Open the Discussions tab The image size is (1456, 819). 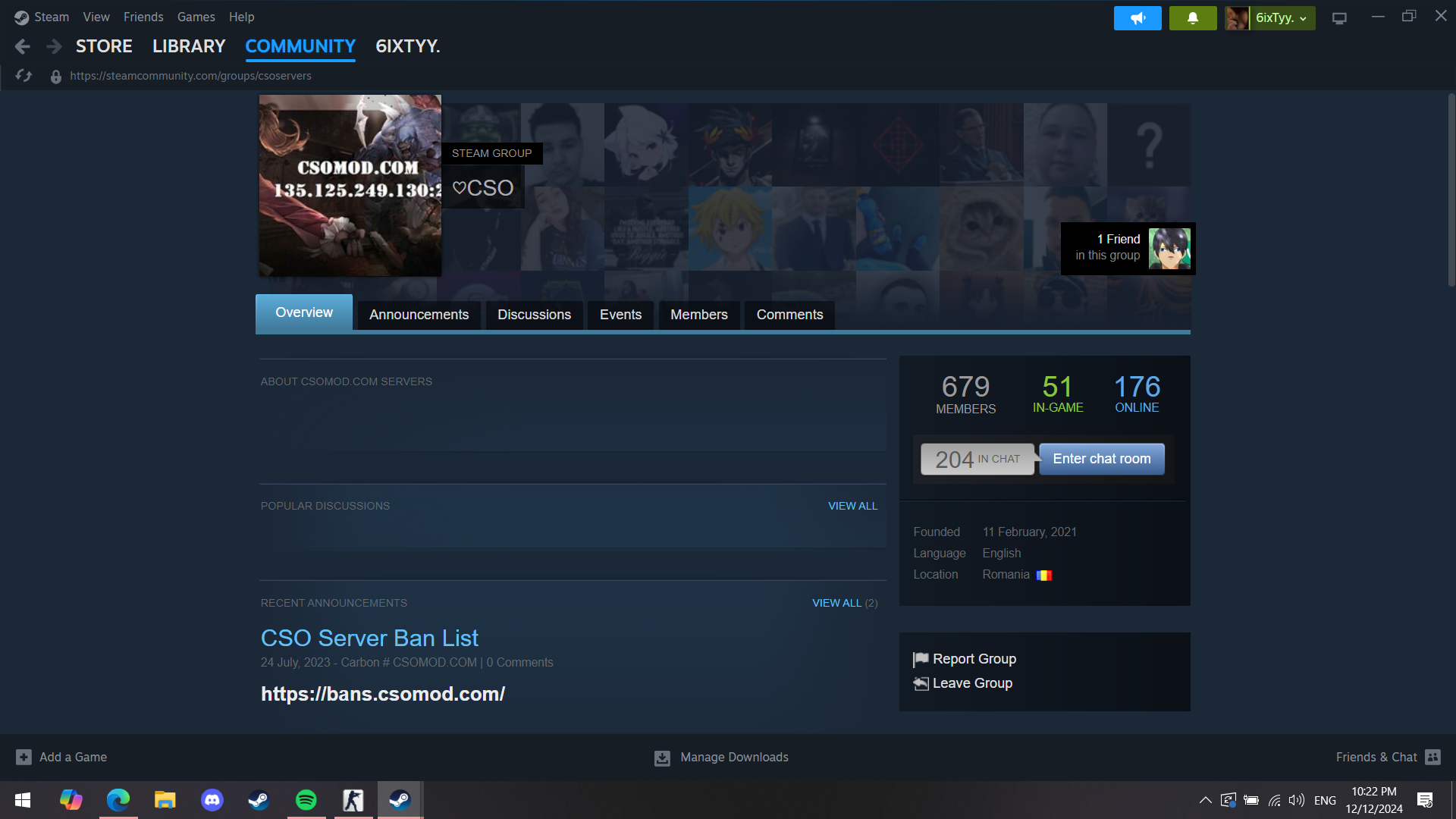[534, 315]
